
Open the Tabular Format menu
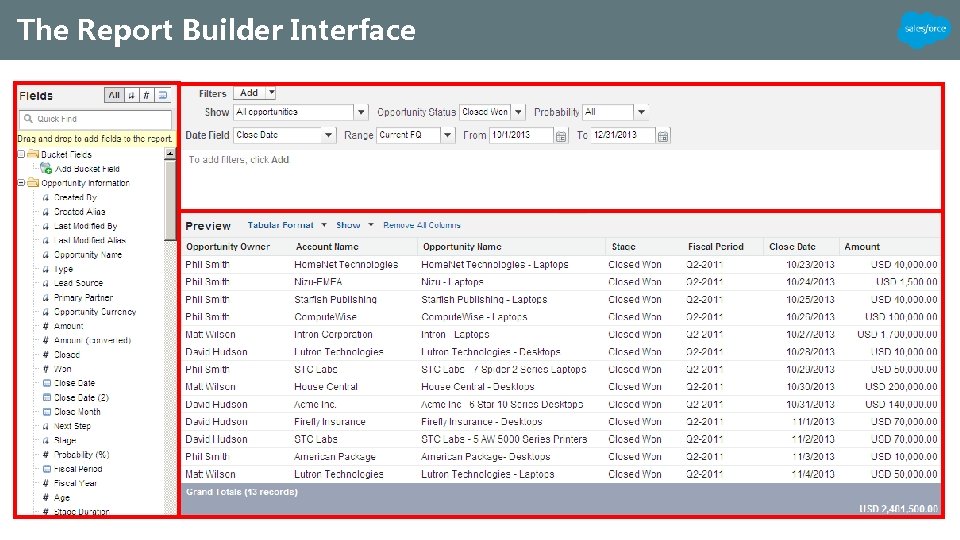coord(287,225)
